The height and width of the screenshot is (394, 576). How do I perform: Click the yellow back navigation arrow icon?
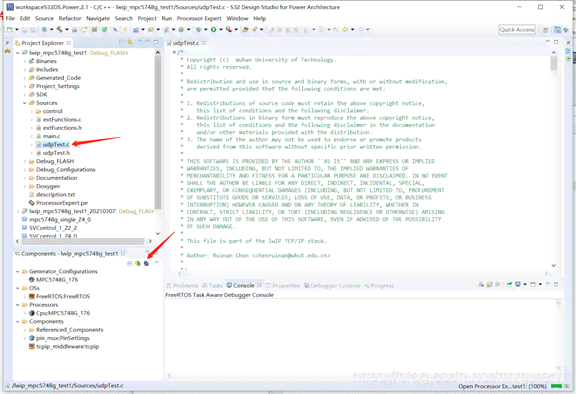(x=345, y=29)
